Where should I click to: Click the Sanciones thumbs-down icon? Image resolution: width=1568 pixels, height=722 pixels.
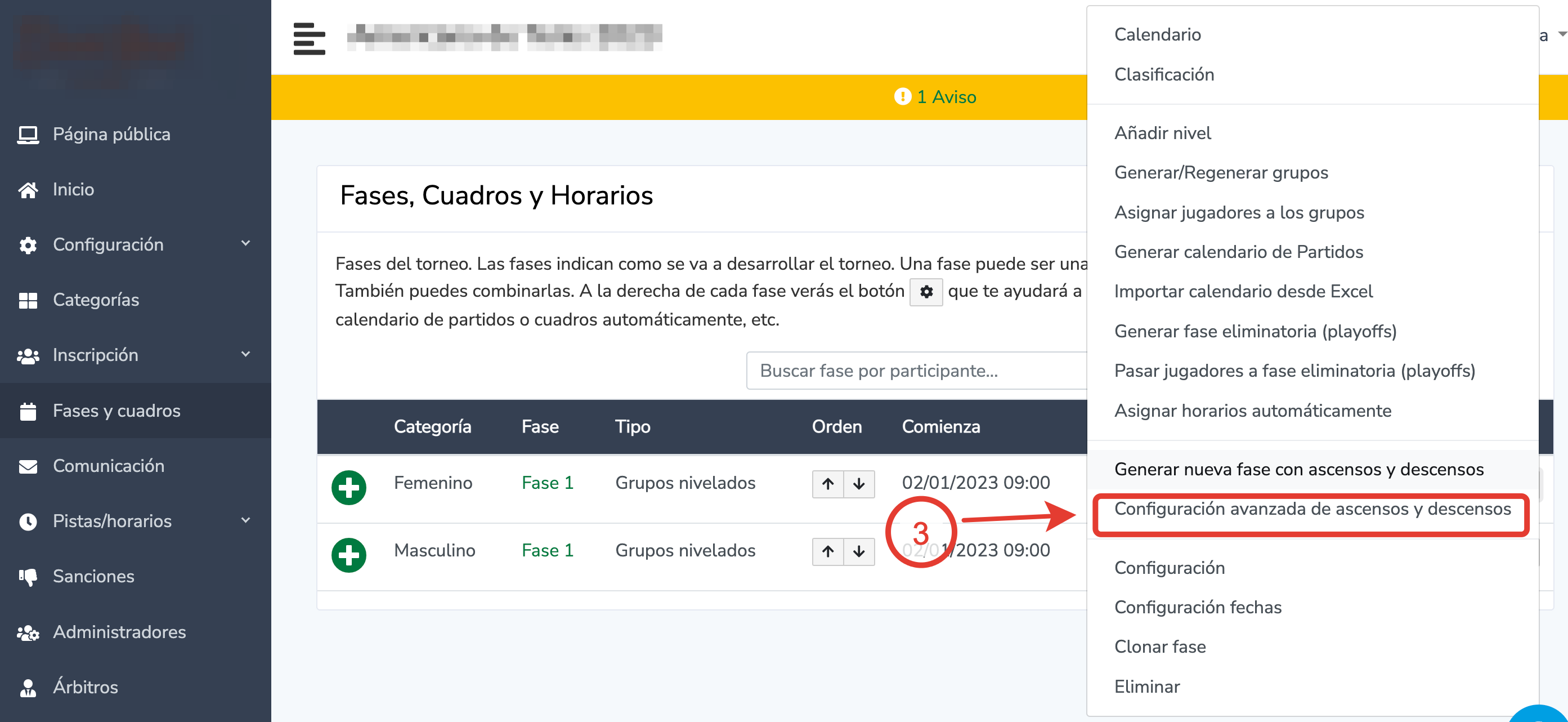pyautogui.click(x=28, y=577)
